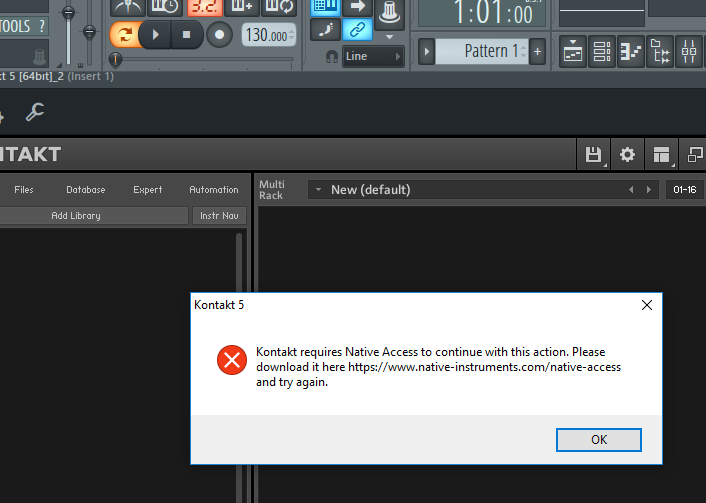Viewport: 706px width, 503px height.
Task: Toggle pattern/song mode orange button
Action: 124,35
